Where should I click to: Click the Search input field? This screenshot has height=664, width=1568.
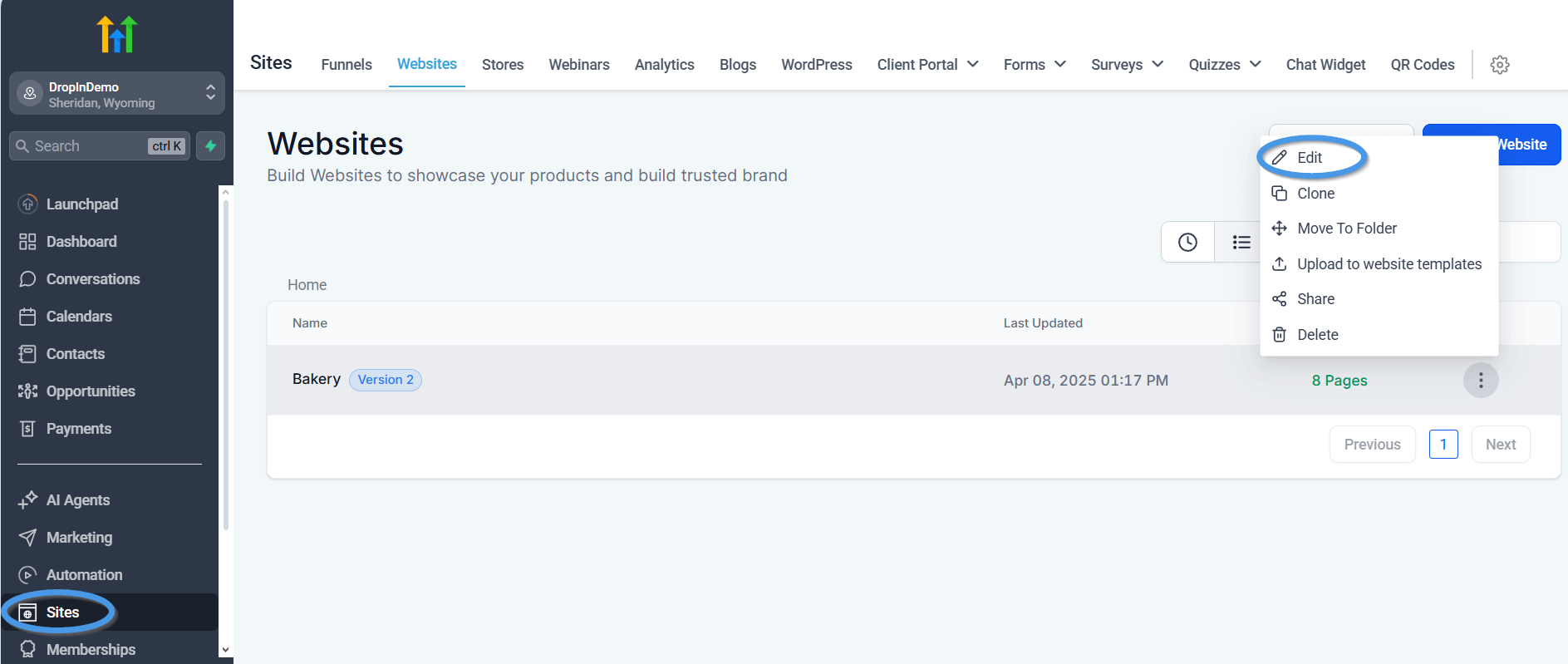click(100, 146)
